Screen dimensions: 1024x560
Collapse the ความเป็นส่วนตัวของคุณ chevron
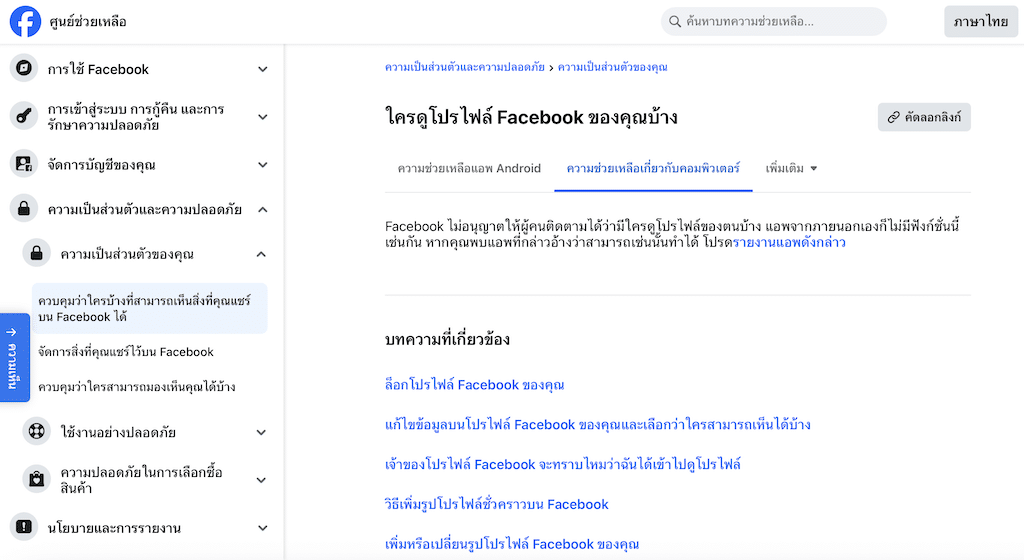point(261,254)
